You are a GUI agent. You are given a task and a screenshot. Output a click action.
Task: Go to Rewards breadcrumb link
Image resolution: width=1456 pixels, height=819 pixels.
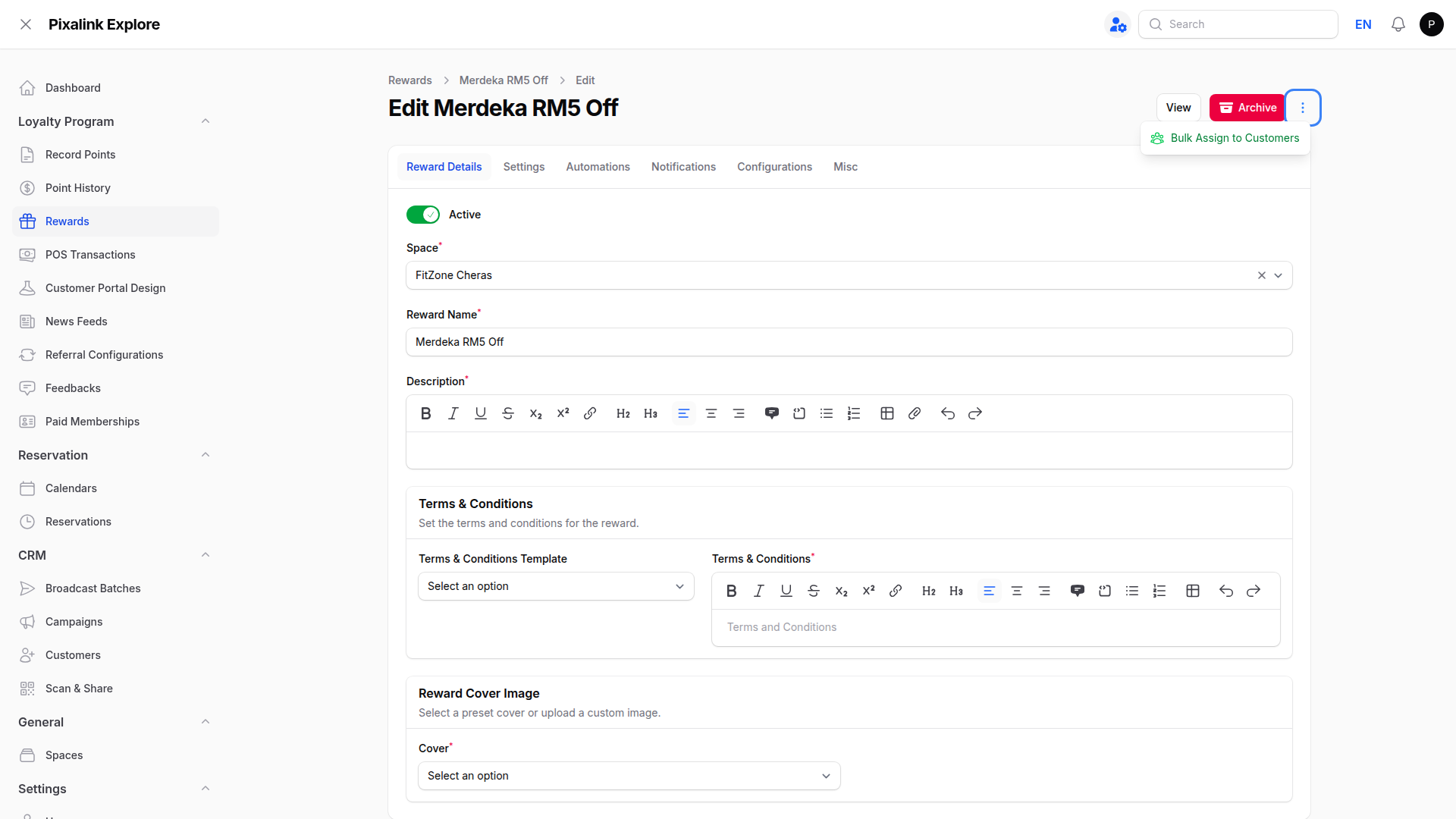(x=410, y=80)
